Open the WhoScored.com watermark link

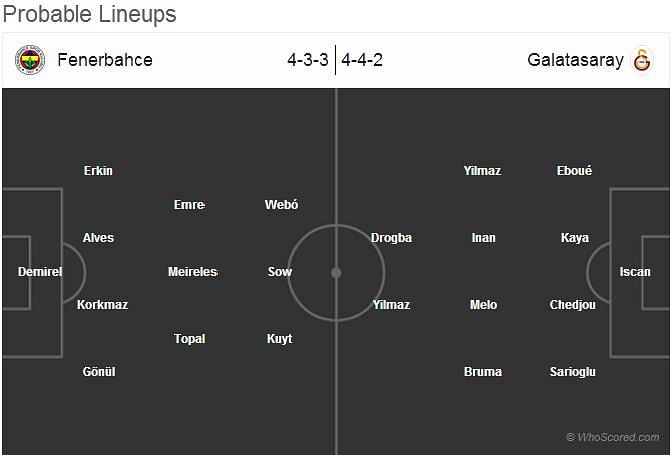click(x=612, y=437)
